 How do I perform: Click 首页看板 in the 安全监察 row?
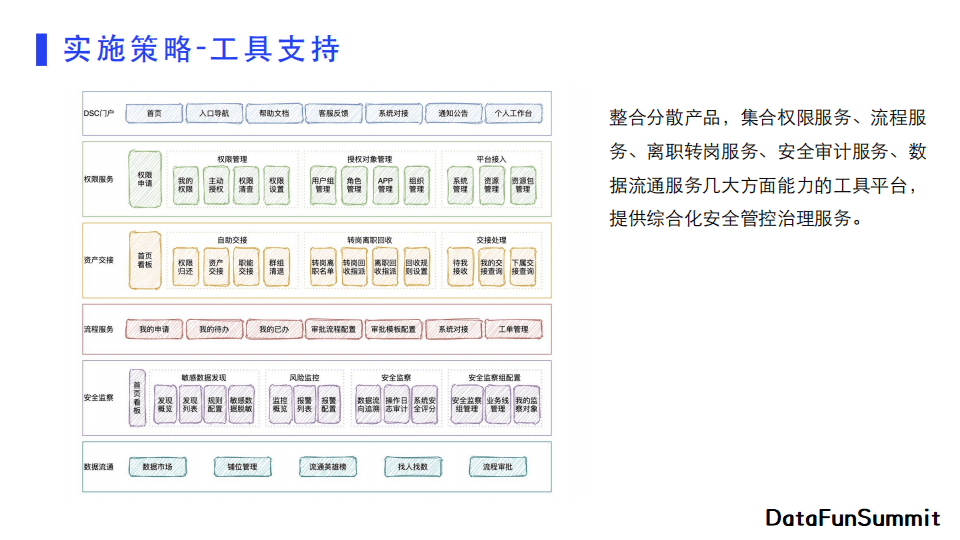click(x=137, y=398)
